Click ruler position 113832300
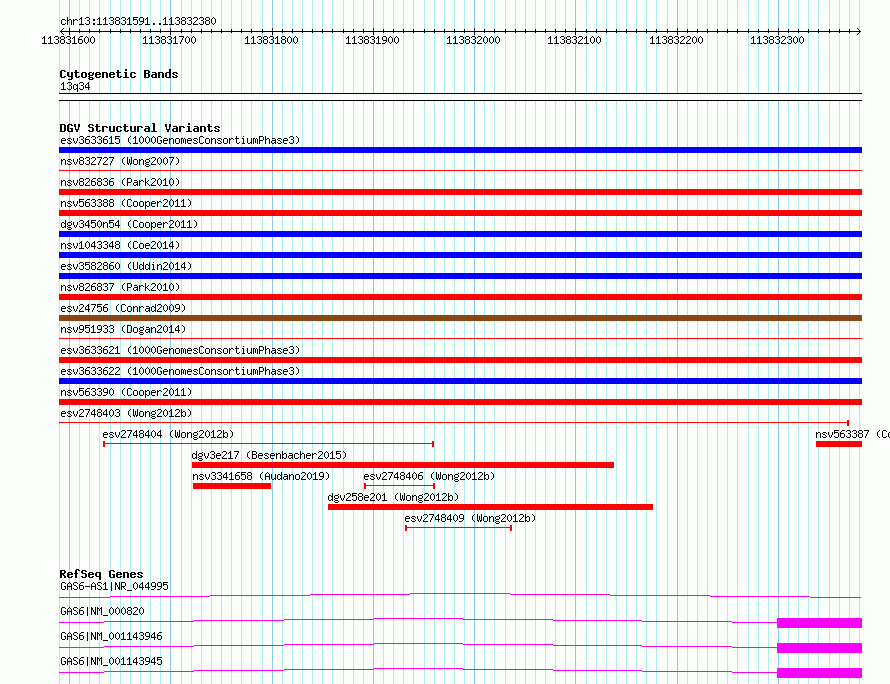This screenshot has height=684, width=890. [x=777, y=40]
